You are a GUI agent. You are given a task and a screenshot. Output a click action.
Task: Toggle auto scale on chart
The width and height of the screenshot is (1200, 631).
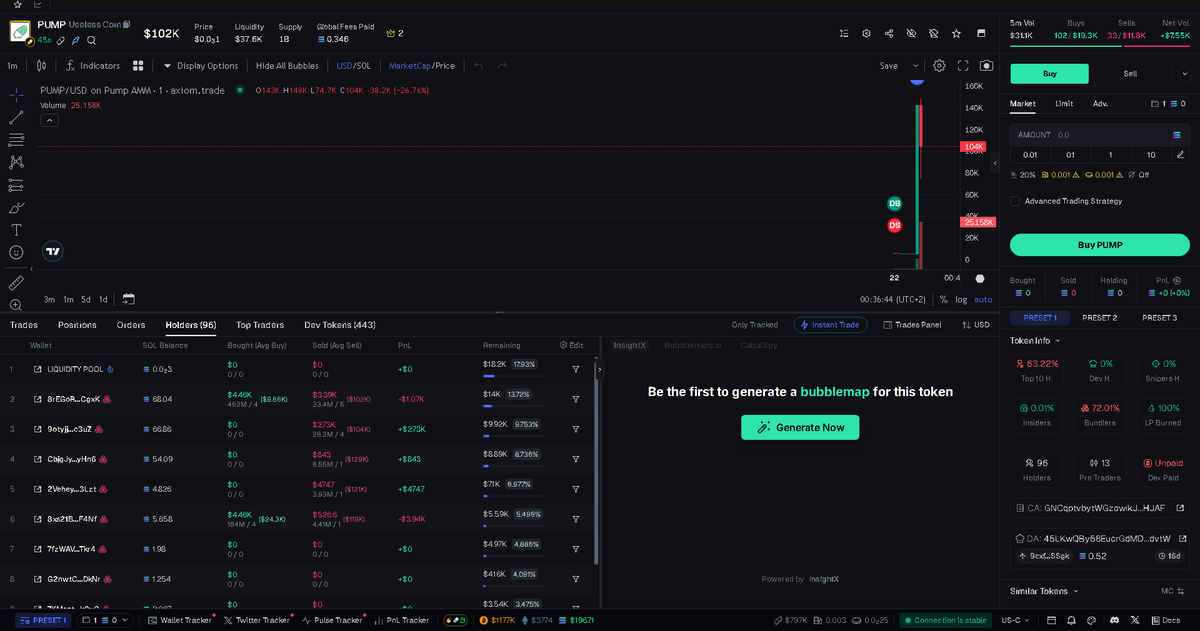click(983, 299)
